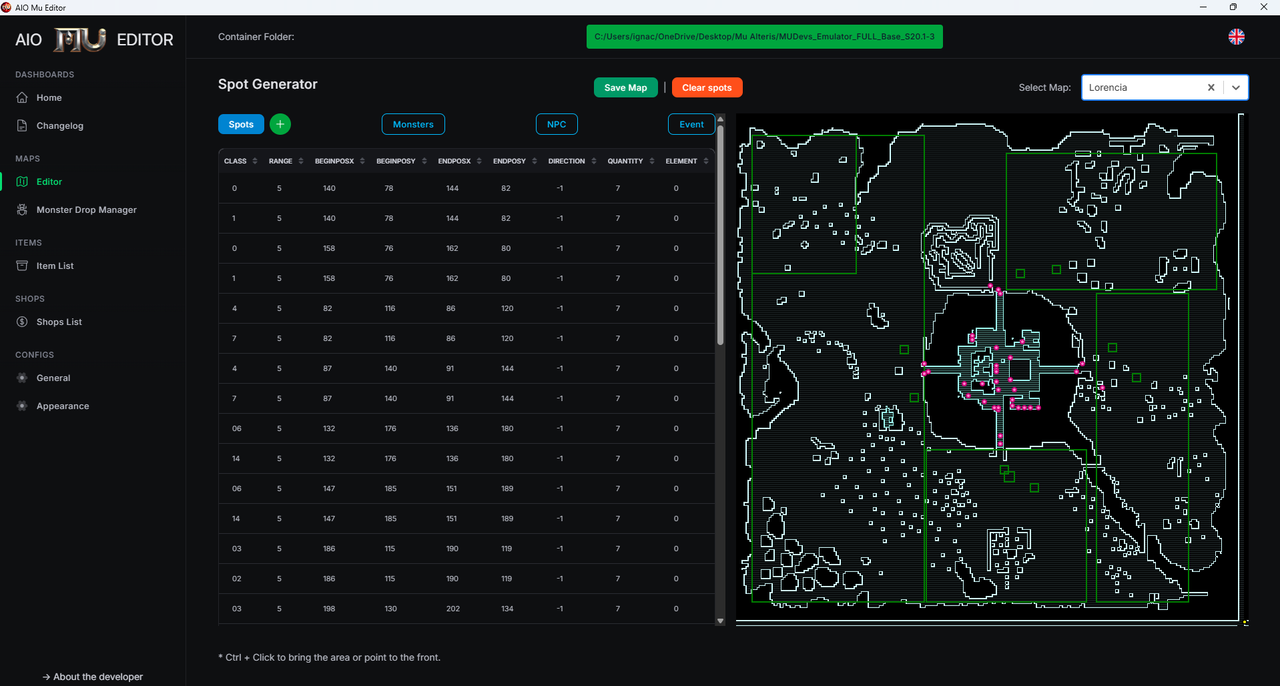
Task: Open the Item List icon
Action: tap(22, 266)
